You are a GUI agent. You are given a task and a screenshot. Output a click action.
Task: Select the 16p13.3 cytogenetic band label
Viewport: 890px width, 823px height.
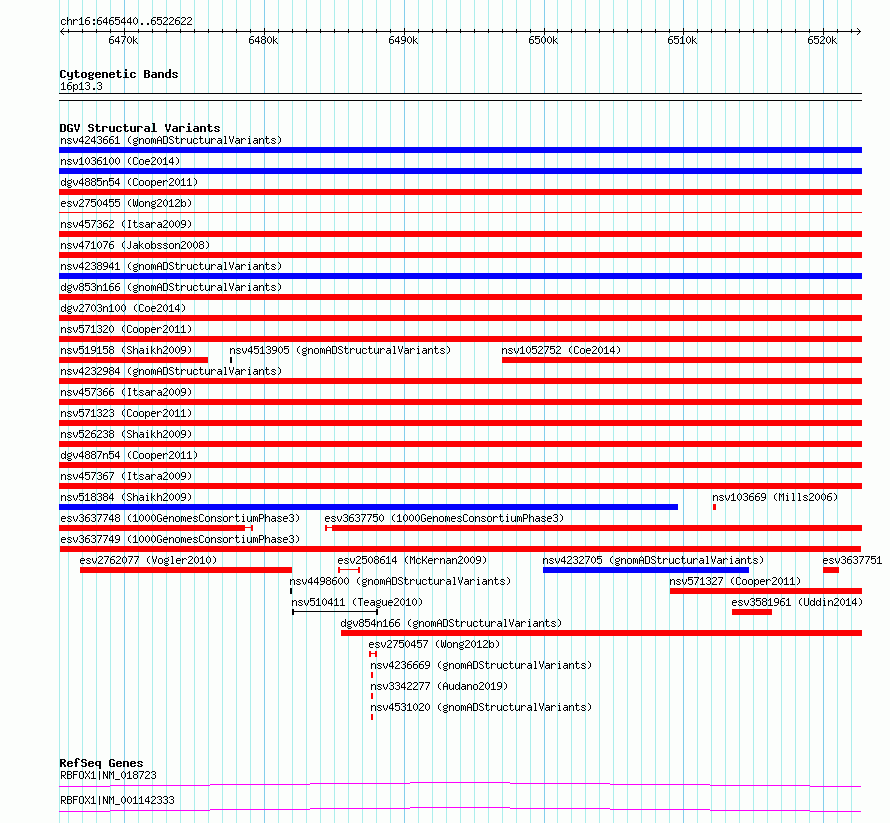pyautogui.click(x=81, y=87)
